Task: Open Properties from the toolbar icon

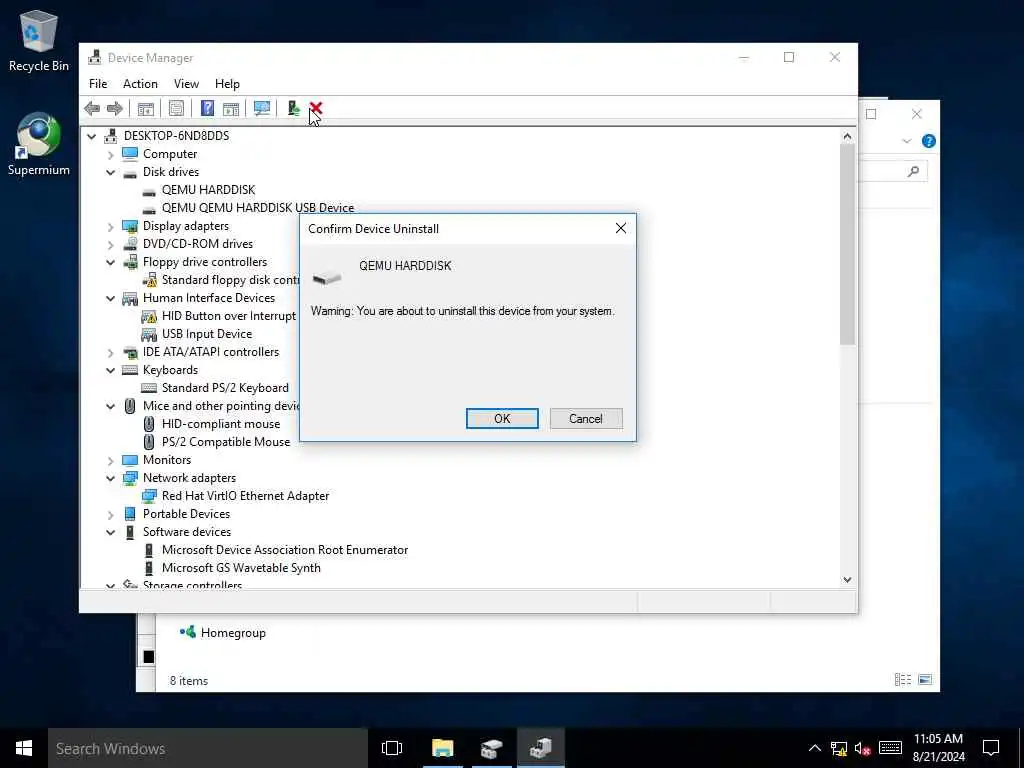Action: click(x=176, y=108)
